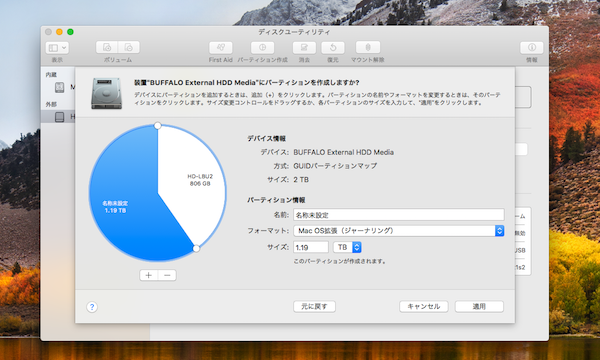Click the Cancel (キャンセル) button
The width and height of the screenshot is (600, 360).
[x=424, y=306]
